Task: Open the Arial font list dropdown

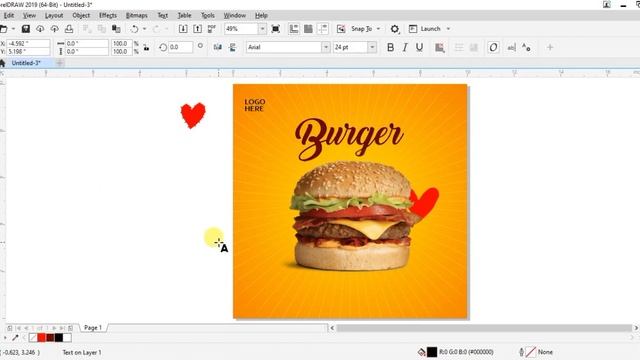Action: pos(326,47)
